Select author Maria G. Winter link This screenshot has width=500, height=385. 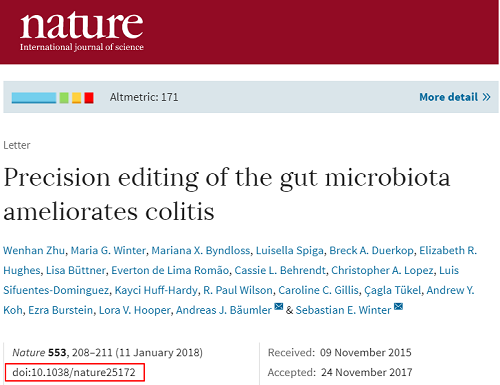pyautogui.click(x=108, y=250)
